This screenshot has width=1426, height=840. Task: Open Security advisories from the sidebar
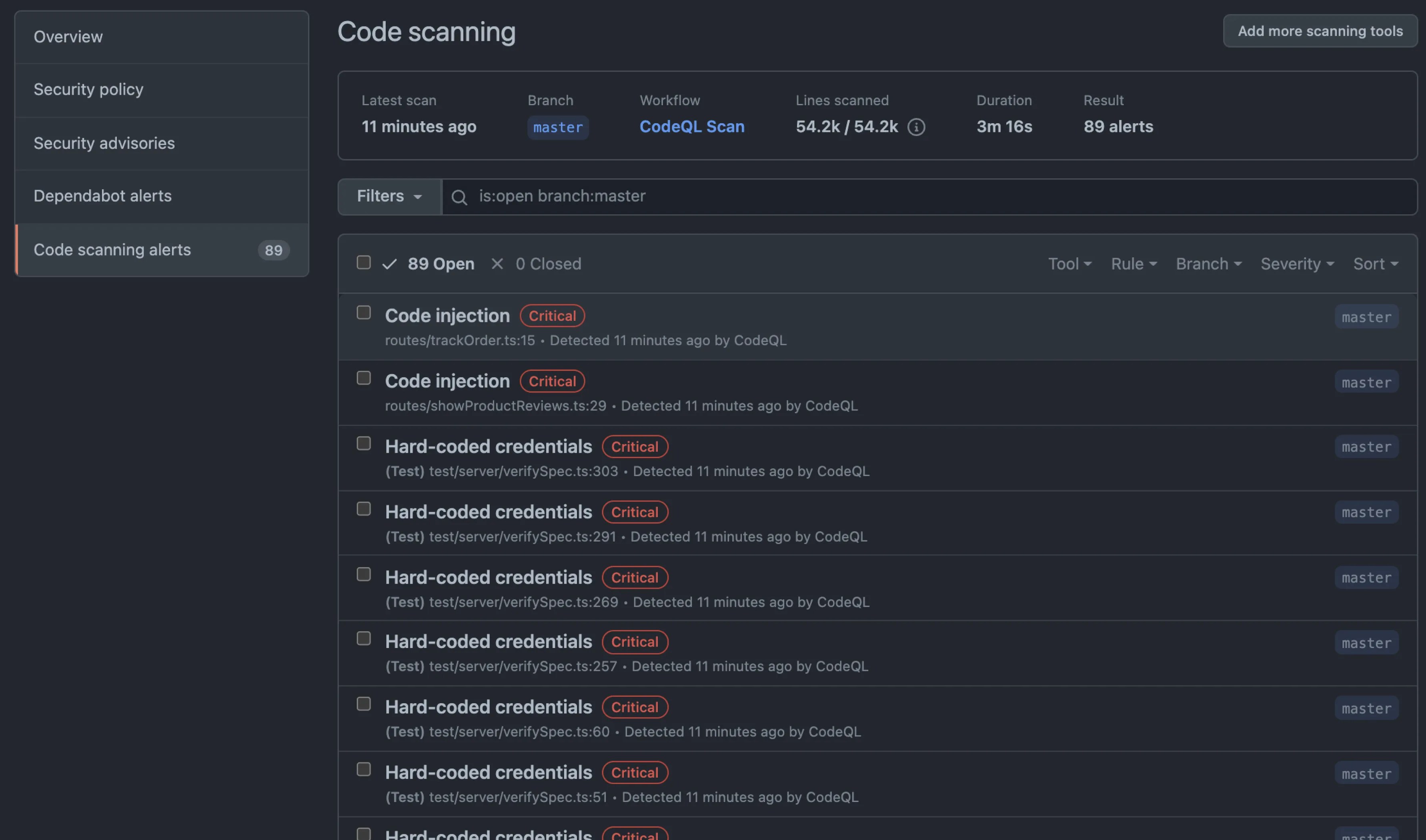tap(104, 143)
